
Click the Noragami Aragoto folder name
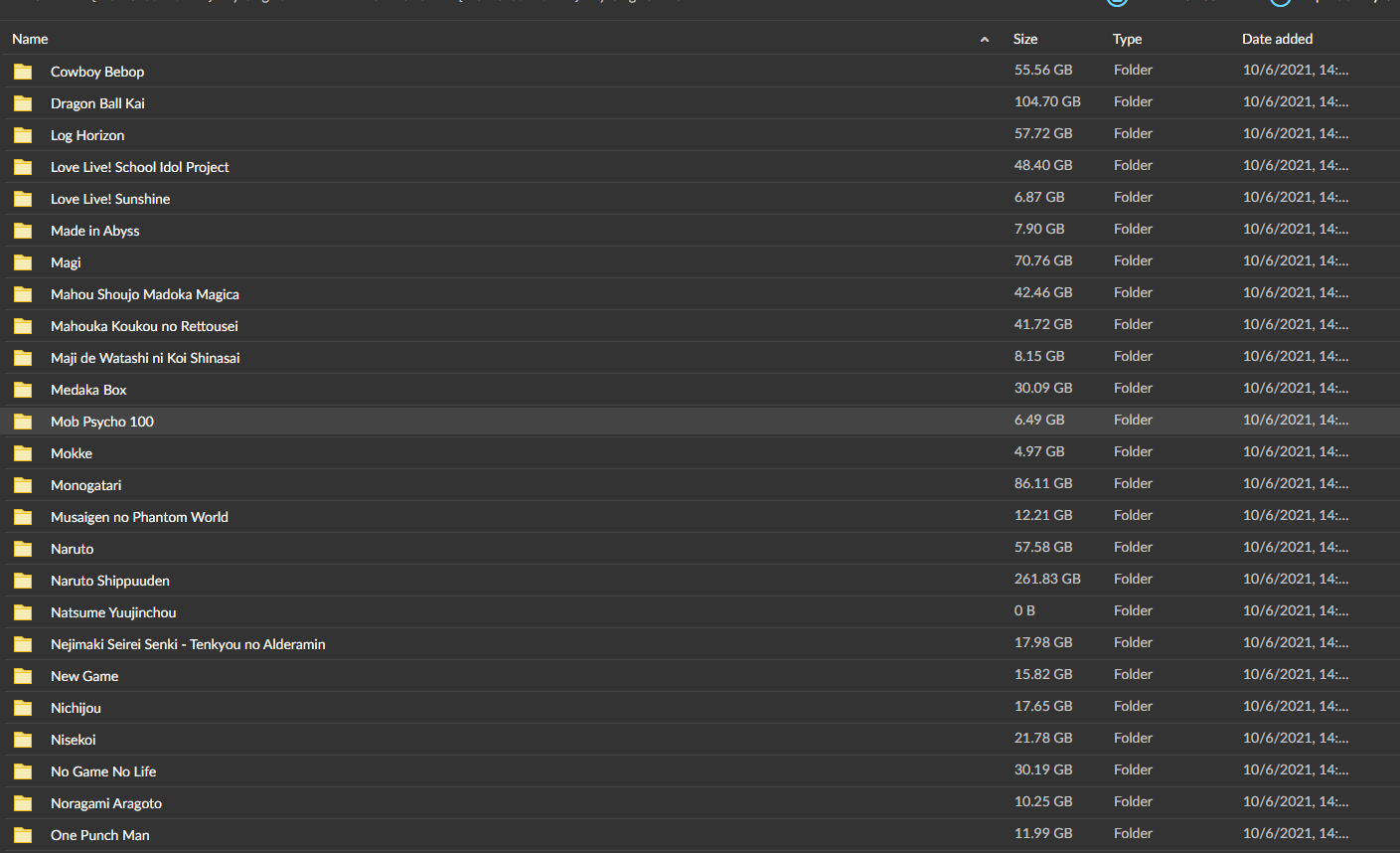click(x=106, y=803)
